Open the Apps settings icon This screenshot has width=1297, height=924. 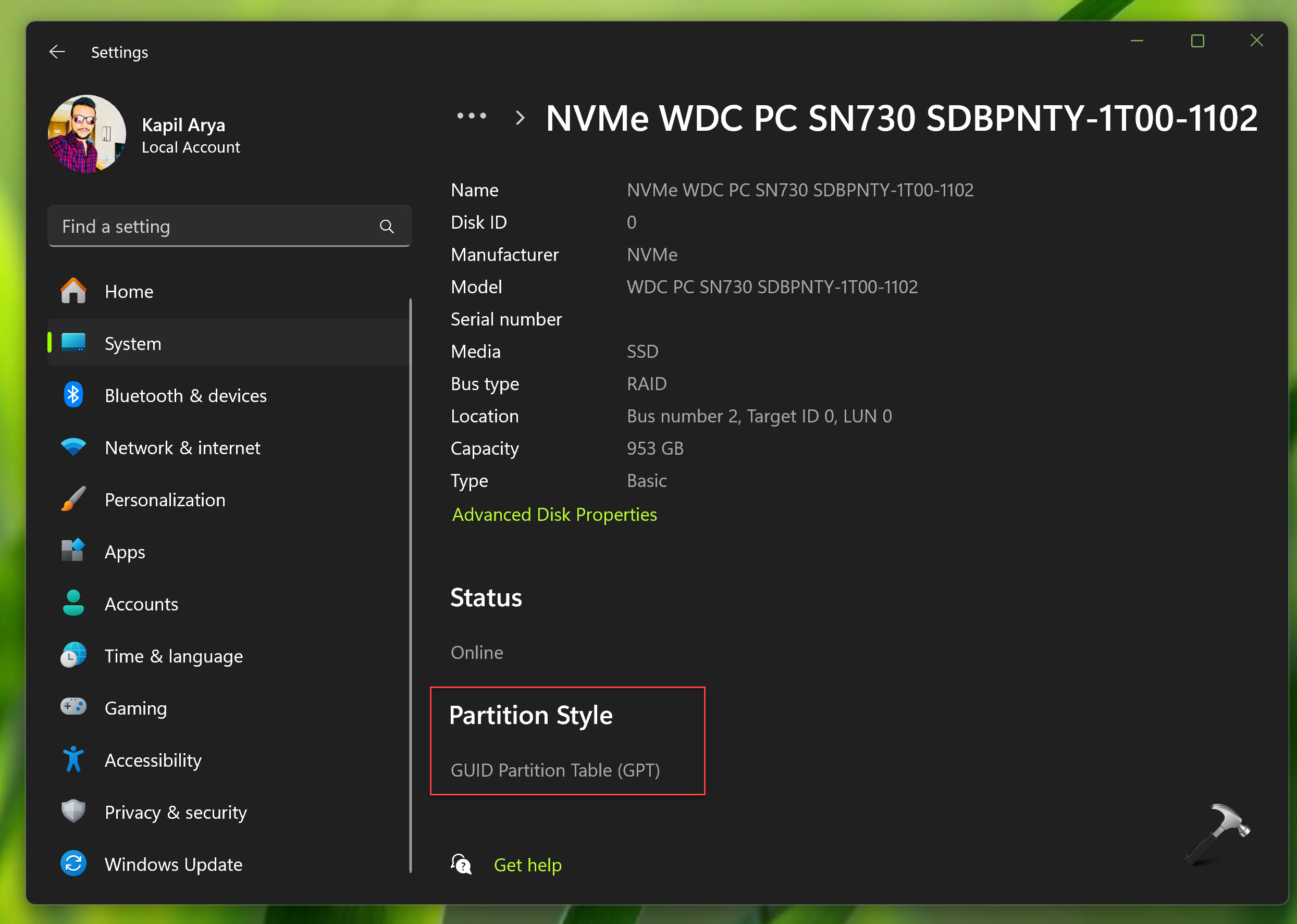point(73,552)
